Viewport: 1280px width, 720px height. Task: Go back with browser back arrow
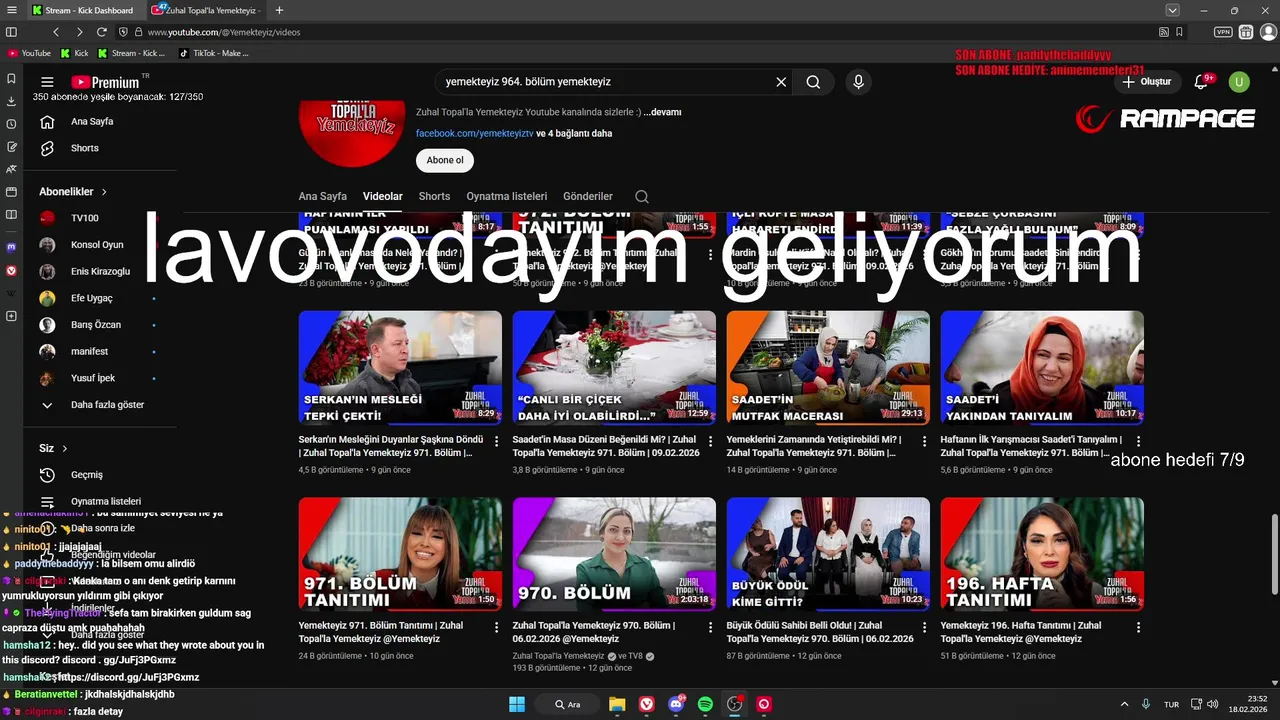click(56, 32)
